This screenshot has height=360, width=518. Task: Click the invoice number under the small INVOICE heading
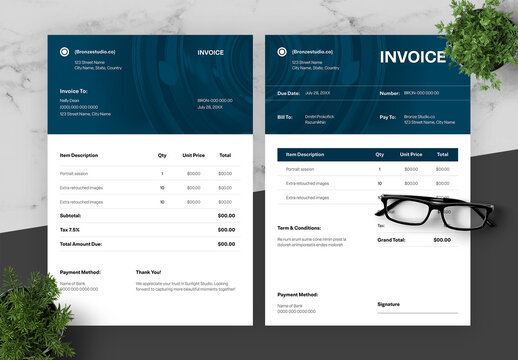215,100
